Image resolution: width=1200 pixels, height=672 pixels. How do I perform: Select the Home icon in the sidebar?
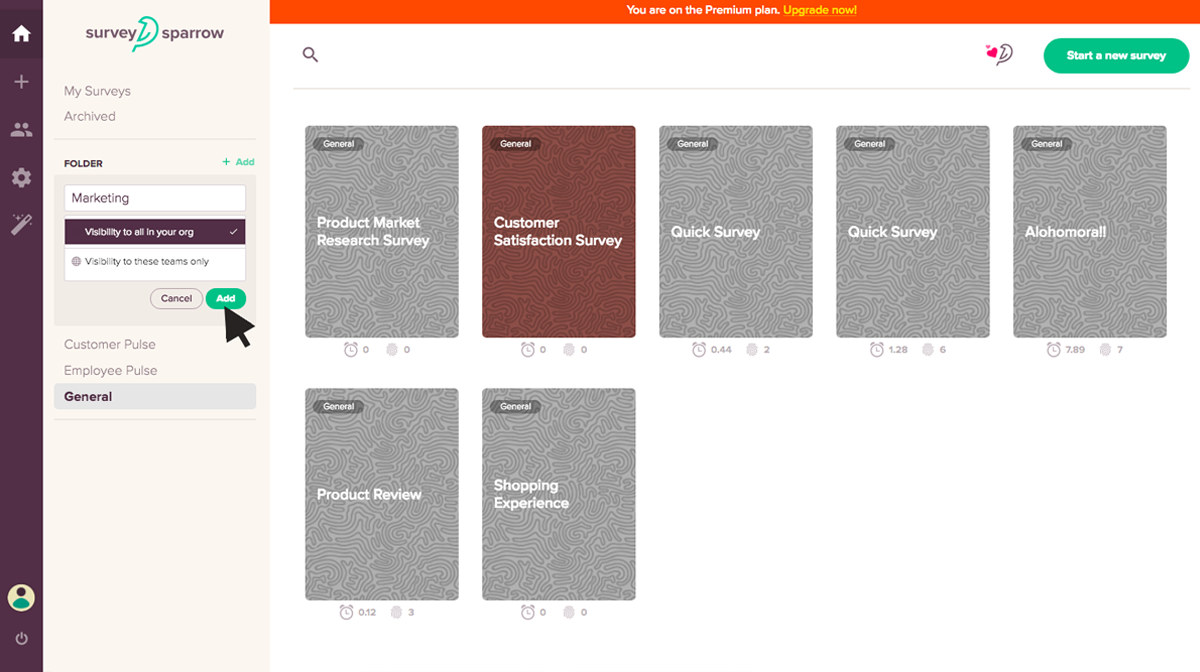tap(21, 33)
